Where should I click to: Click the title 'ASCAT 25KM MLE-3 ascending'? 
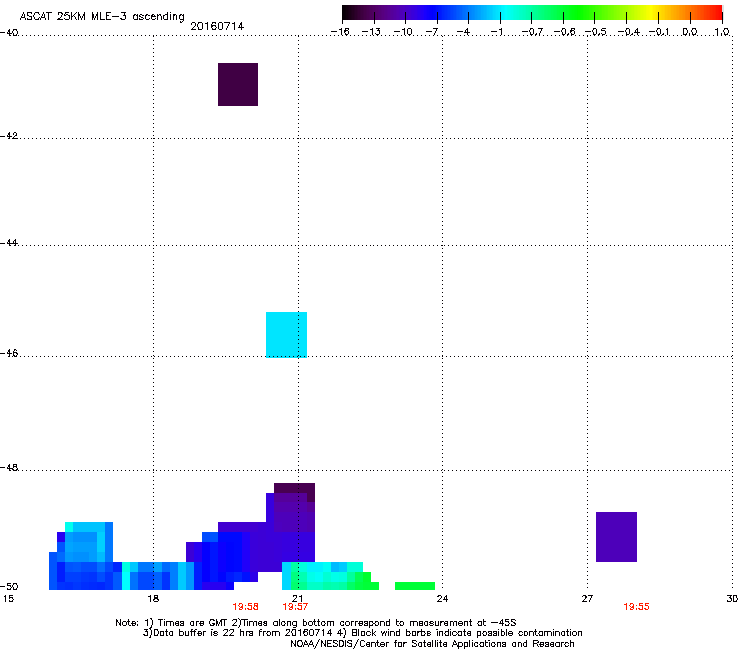click(102, 17)
